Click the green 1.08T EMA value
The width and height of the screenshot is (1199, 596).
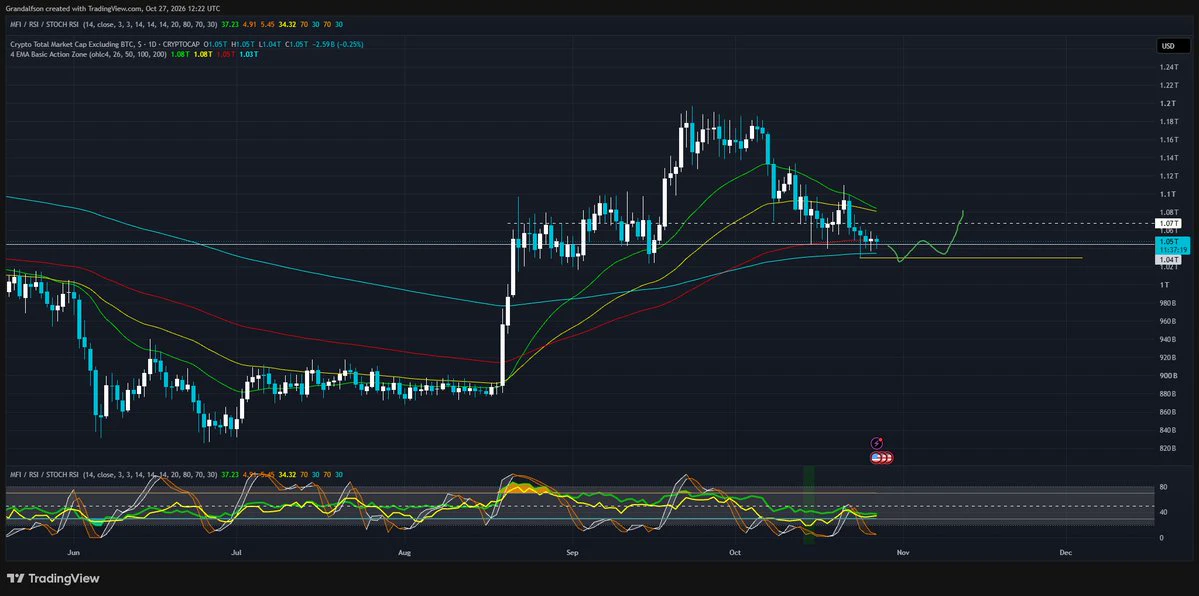180,54
